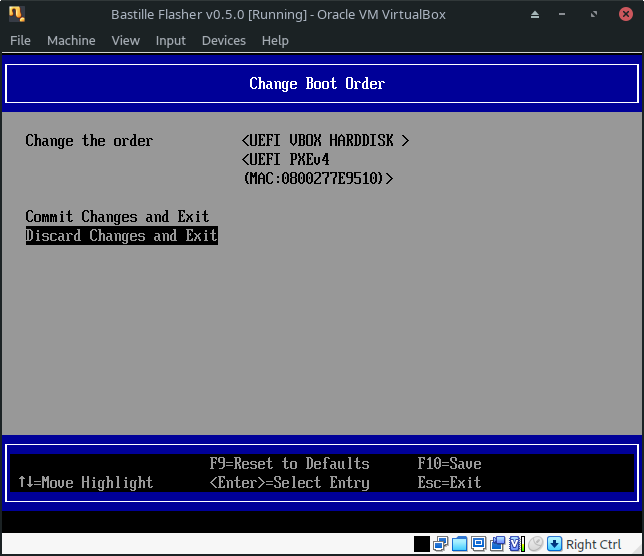Image resolution: width=644 pixels, height=556 pixels.
Task: Open the Machine menu
Action: click(x=71, y=41)
